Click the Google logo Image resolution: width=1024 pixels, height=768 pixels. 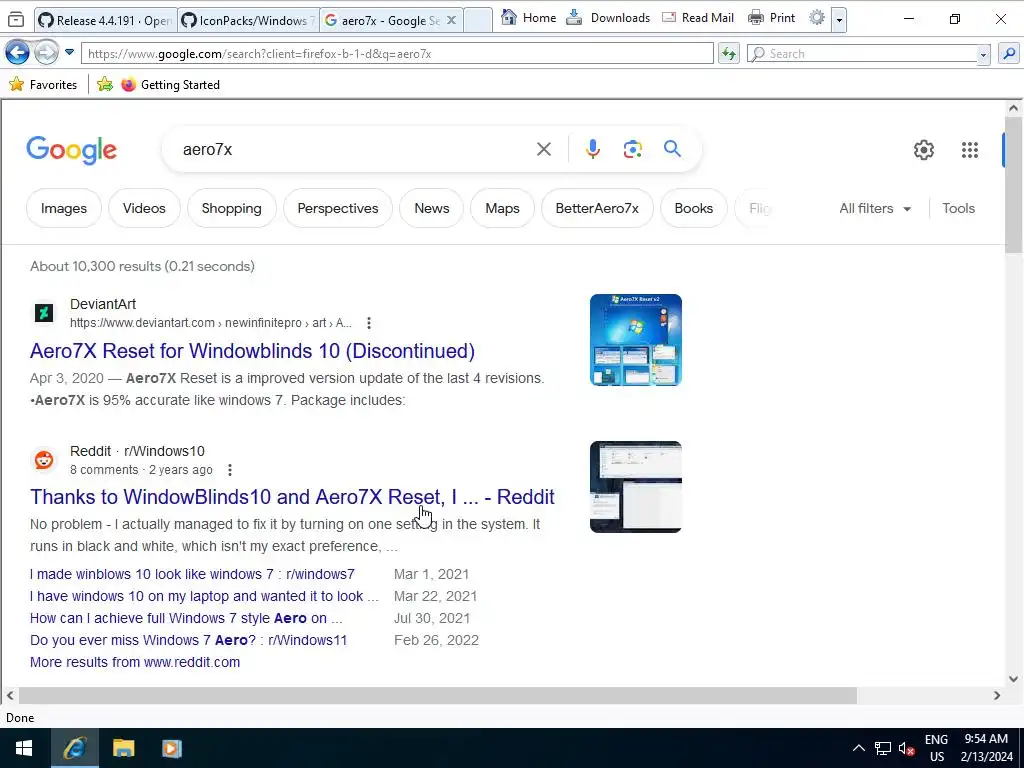[71, 150]
